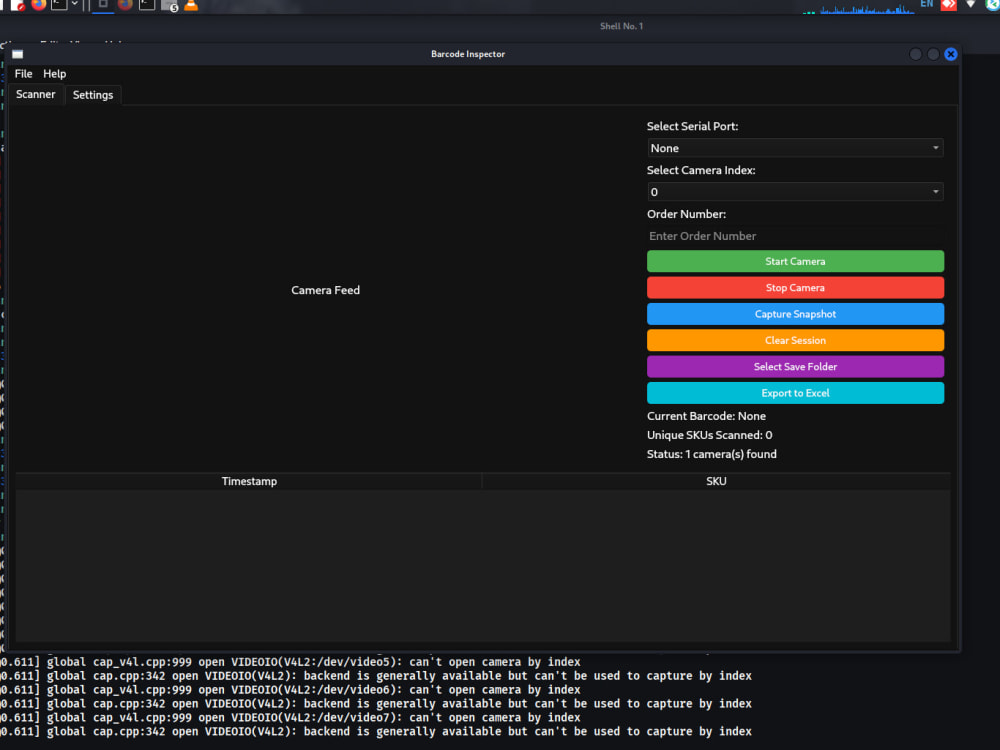Click the red Stop Camera button
This screenshot has height=750, width=1000.
[x=795, y=288]
